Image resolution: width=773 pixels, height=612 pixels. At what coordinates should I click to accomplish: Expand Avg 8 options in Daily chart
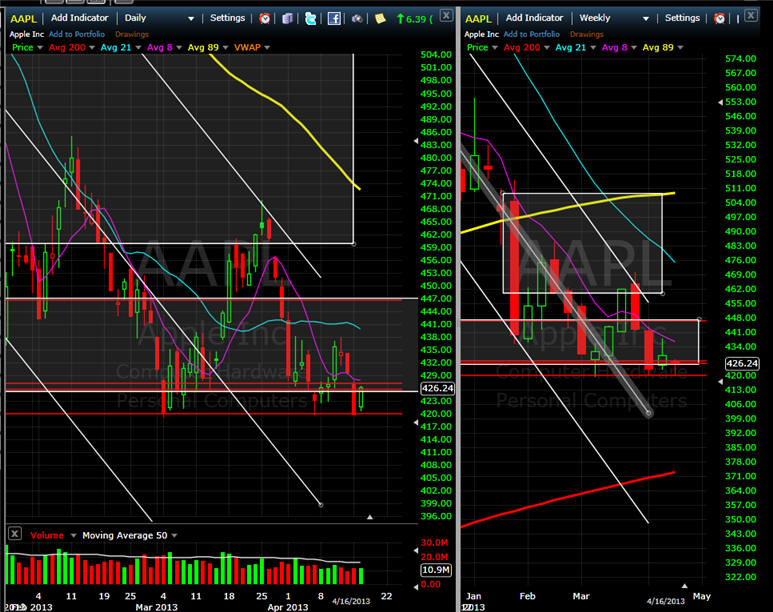(179, 48)
